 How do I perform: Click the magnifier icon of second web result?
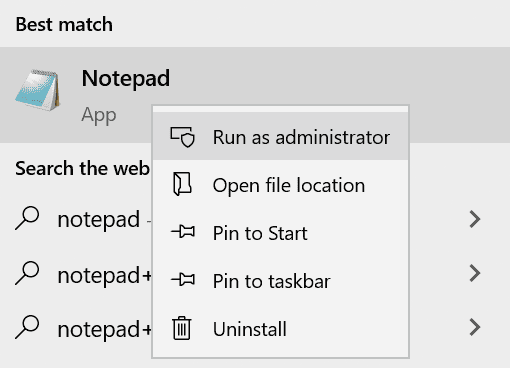27,273
